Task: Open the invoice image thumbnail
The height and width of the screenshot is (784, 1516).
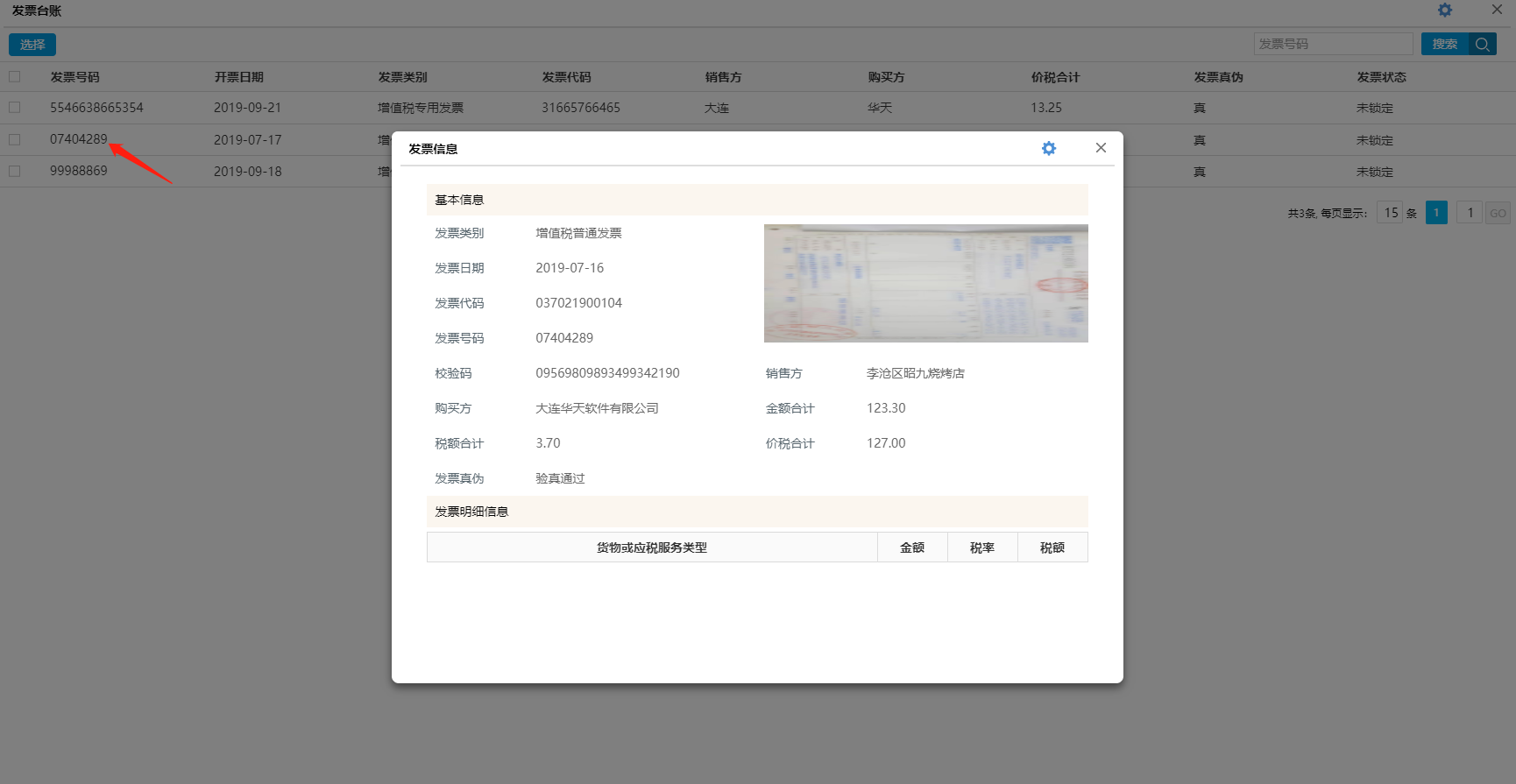Action: click(x=925, y=283)
